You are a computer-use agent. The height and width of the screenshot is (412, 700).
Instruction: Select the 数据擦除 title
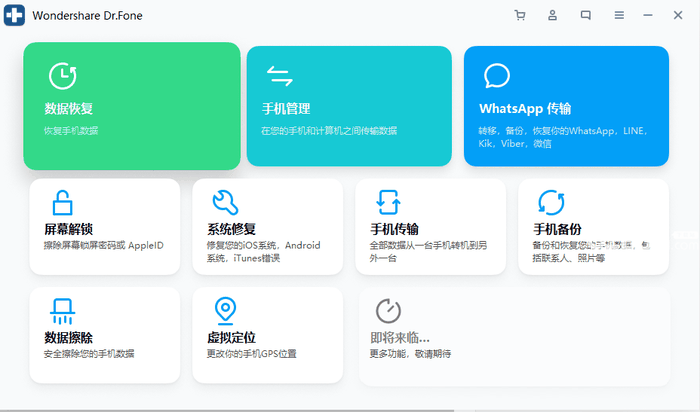click(68, 338)
